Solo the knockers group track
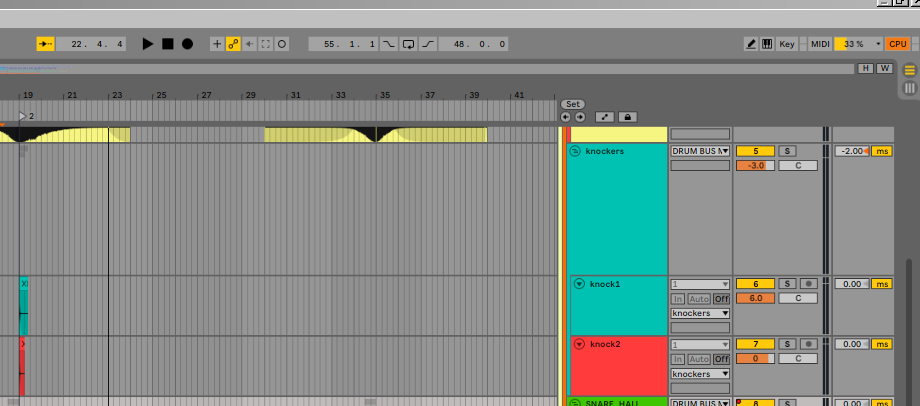920x406 pixels. click(786, 151)
